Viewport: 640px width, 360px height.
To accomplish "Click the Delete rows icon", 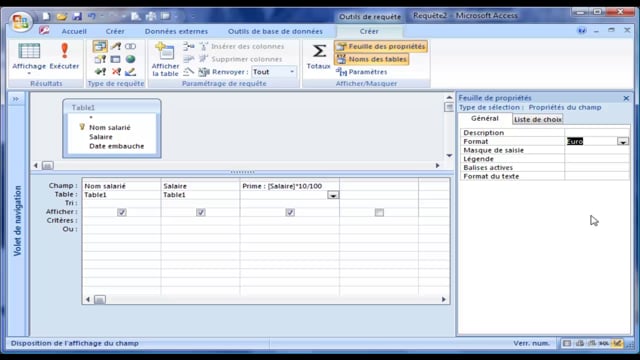I will tap(188, 59).
